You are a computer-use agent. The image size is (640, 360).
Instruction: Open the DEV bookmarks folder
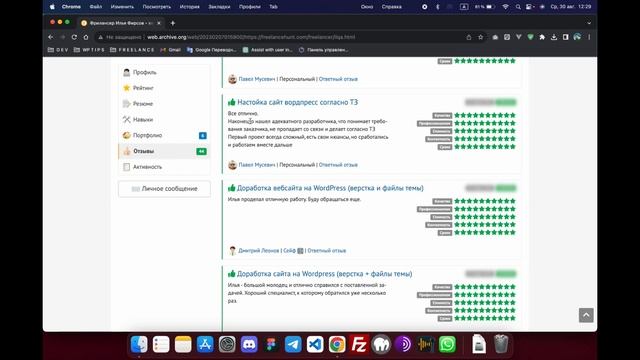pyautogui.click(x=58, y=50)
